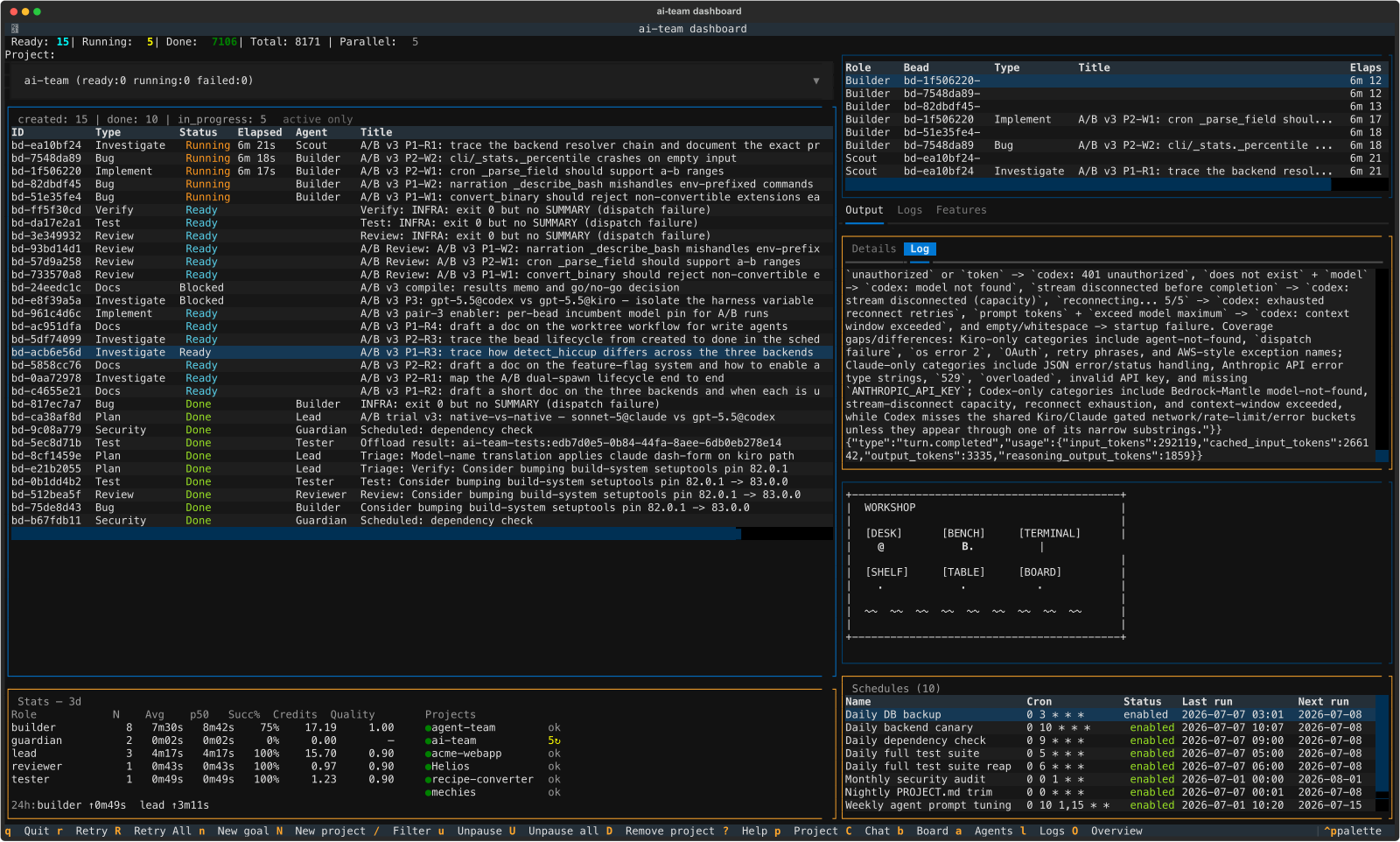
Task: Switch to the Features tab
Action: point(961,210)
